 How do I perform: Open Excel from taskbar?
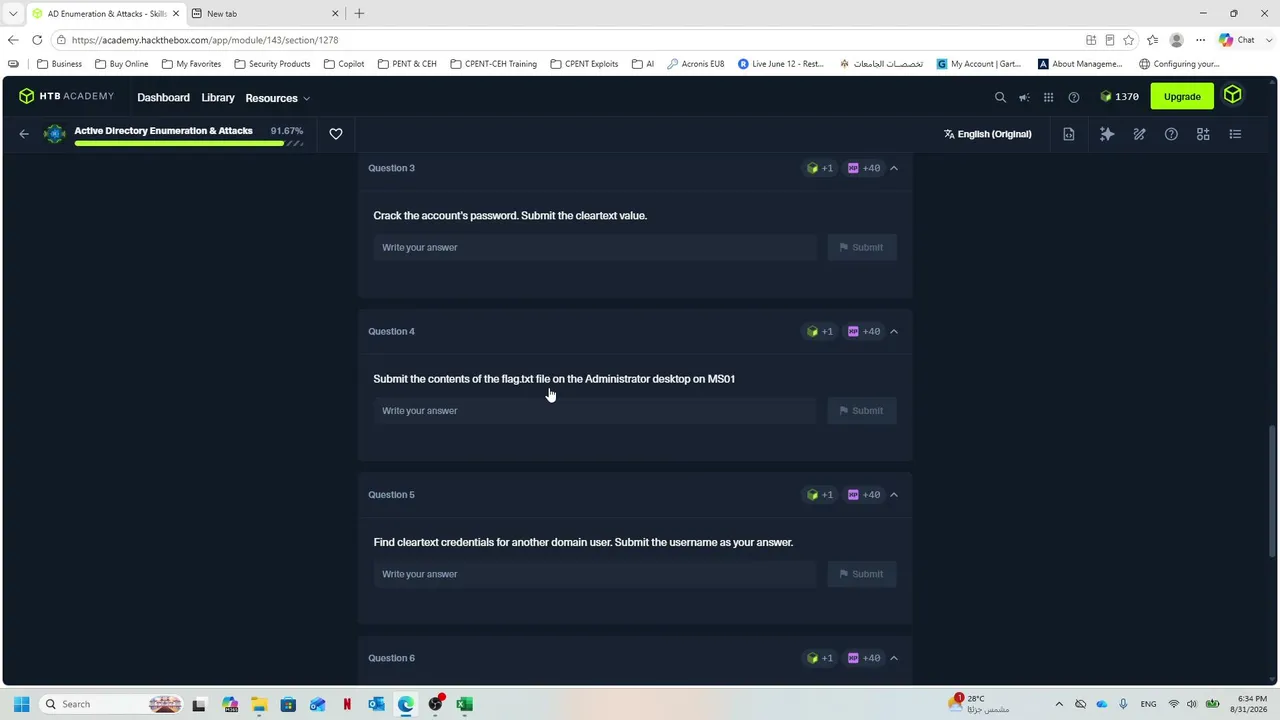click(x=464, y=704)
